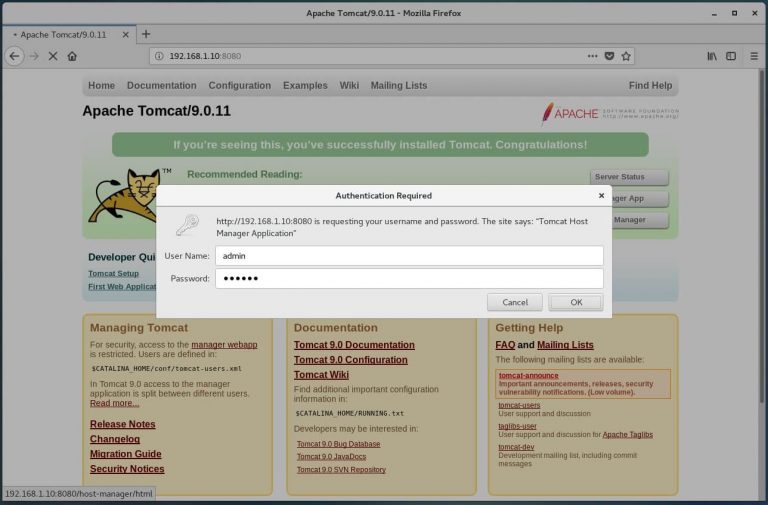This screenshot has height=505, width=768.
Task: Bookmark this page with the star icon
Action: (x=625, y=56)
